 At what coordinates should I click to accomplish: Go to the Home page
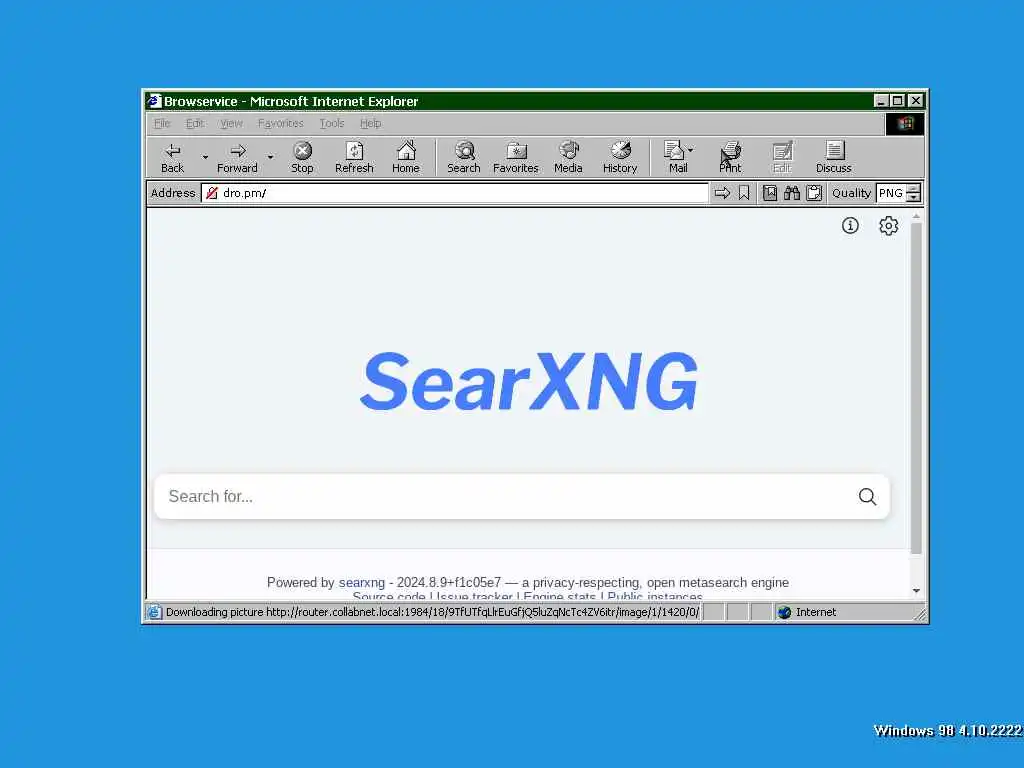point(406,158)
